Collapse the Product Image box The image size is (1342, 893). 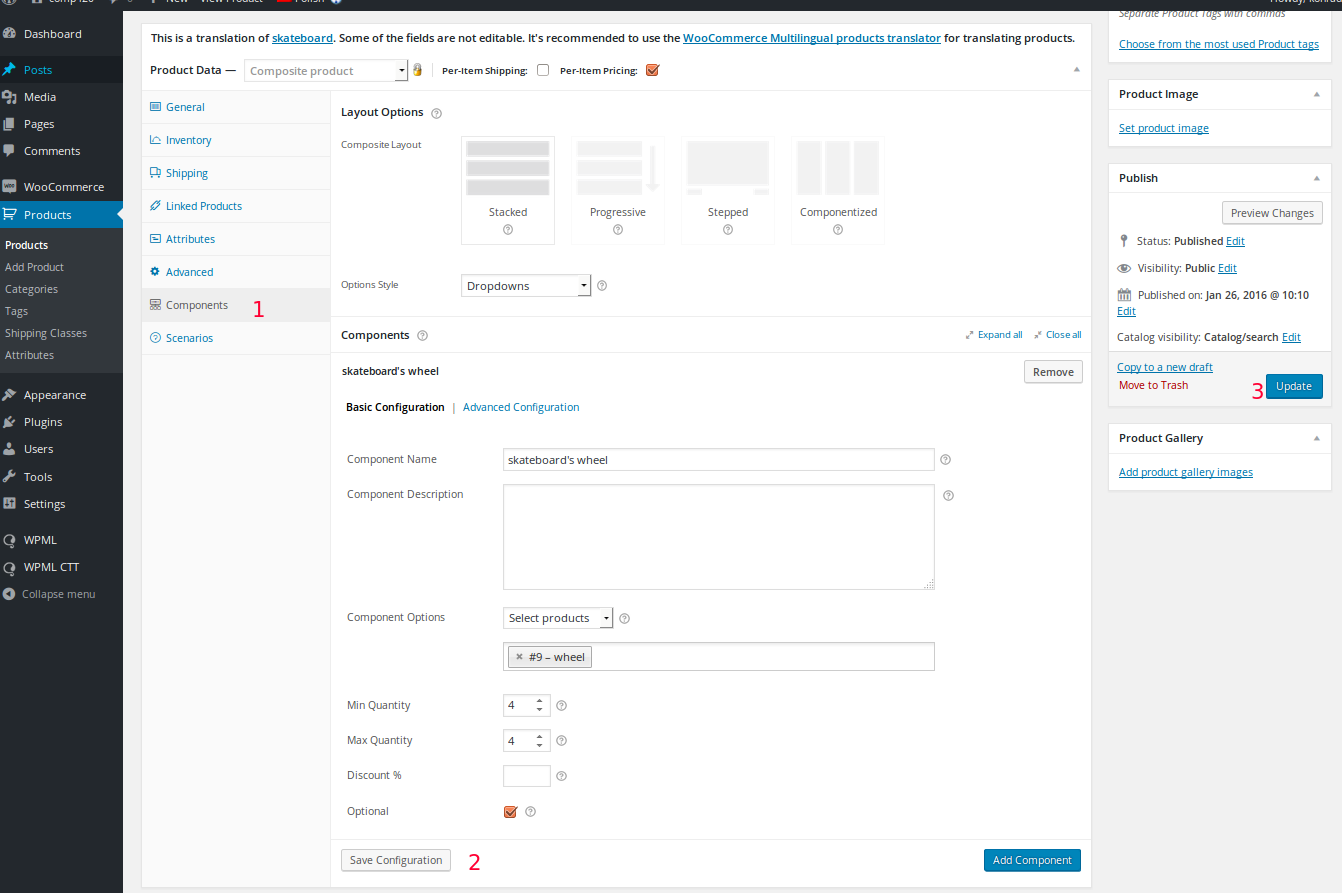coord(1316,94)
